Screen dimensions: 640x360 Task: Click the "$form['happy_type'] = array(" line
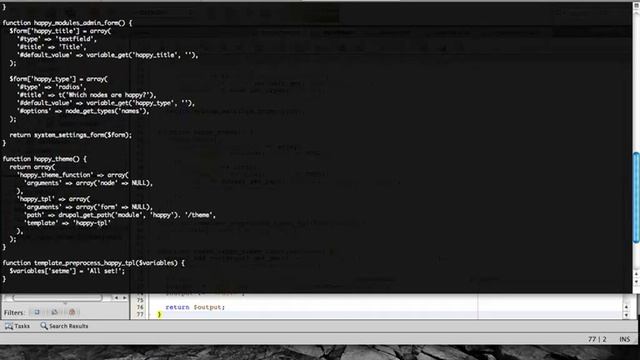tap(58, 79)
